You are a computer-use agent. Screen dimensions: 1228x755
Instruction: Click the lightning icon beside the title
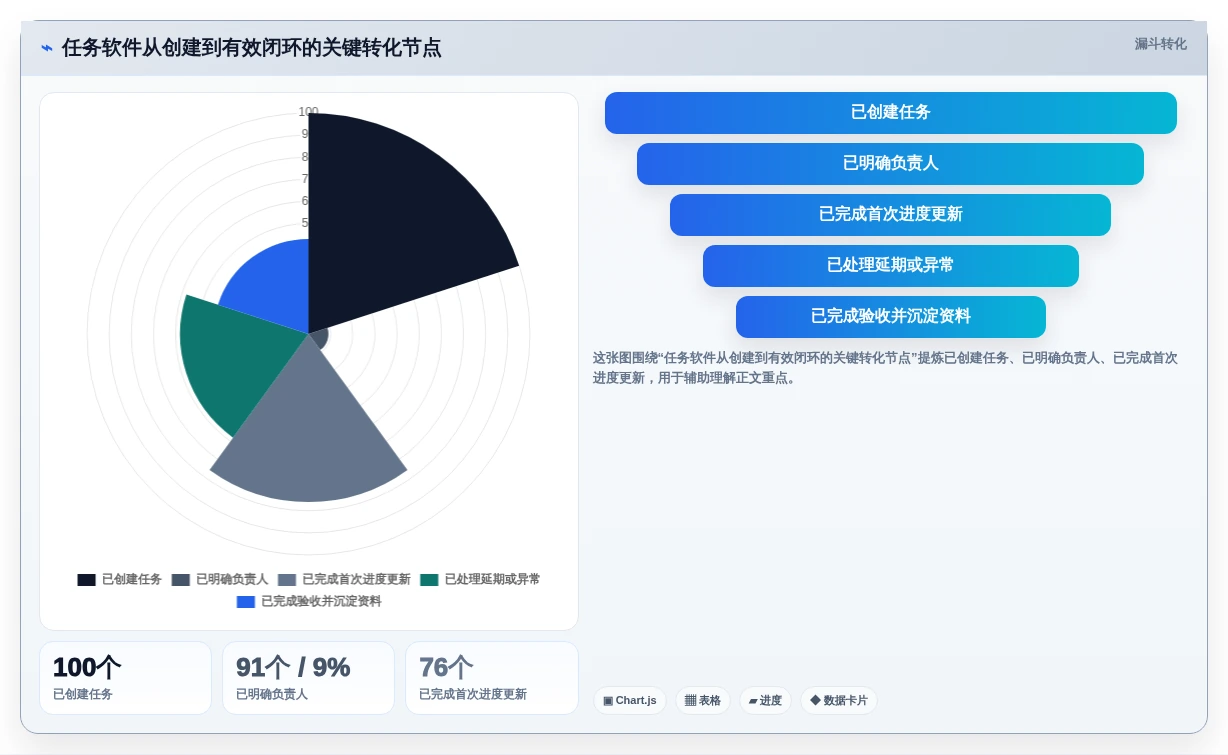point(47,48)
